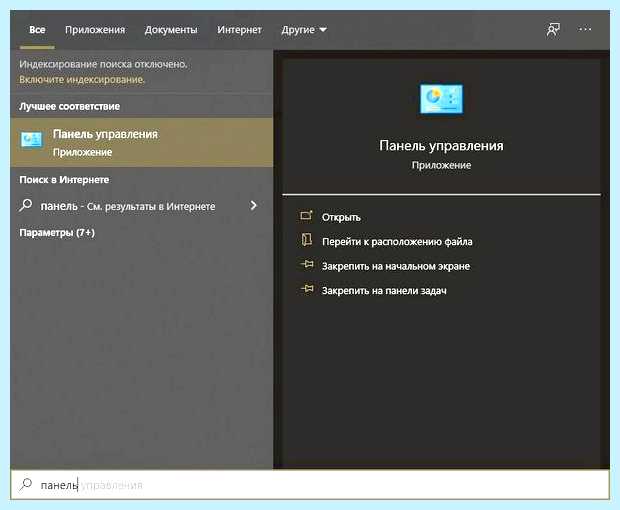Switch to the Все tab
Image resolution: width=620 pixels, height=510 pixels.
(x=37, y=30)
